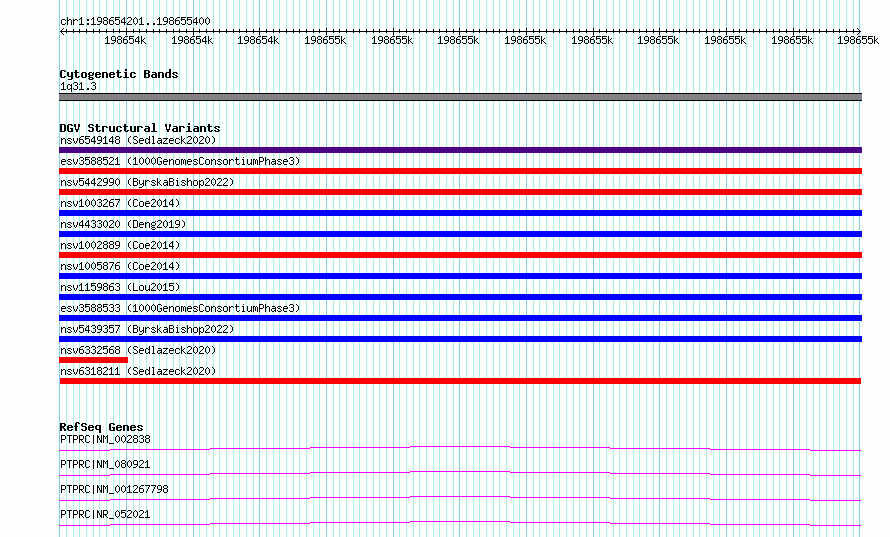The image size is (890, 537).
Task: Open nsv6318211 (Sedlazeck2020) label
Action: point(138,371)
